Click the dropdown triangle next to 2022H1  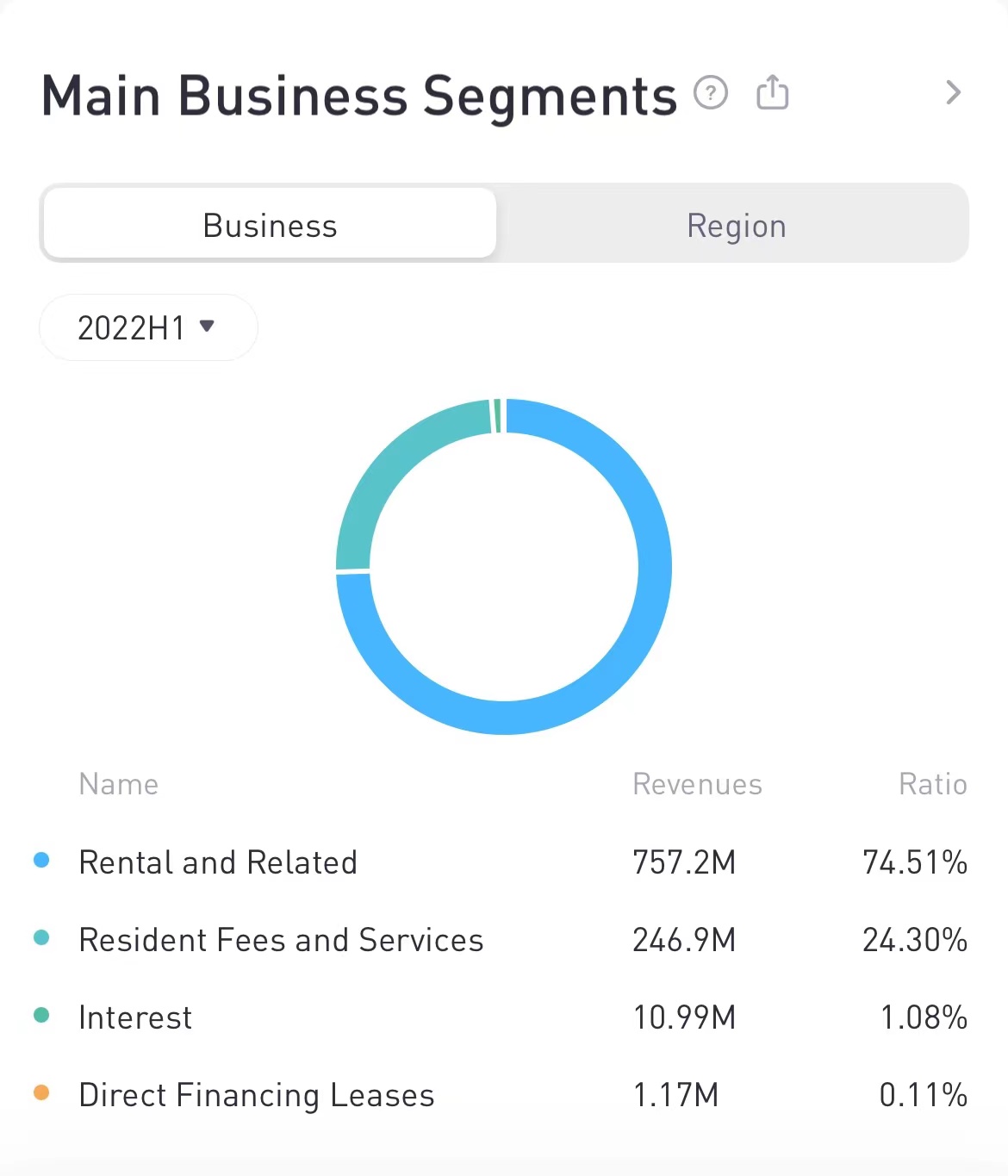pyautogui.click(x=207, y=326)
